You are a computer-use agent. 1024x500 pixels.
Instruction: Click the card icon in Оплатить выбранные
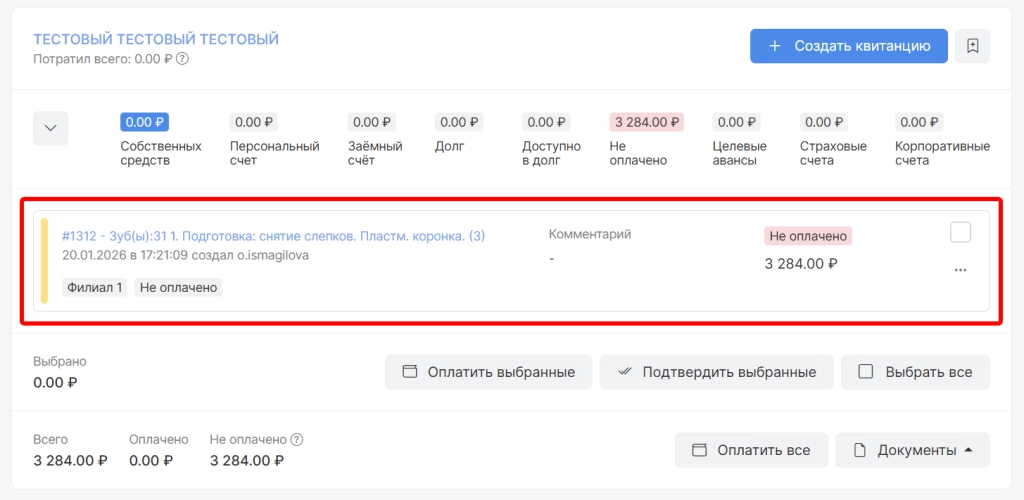(409, 372)
